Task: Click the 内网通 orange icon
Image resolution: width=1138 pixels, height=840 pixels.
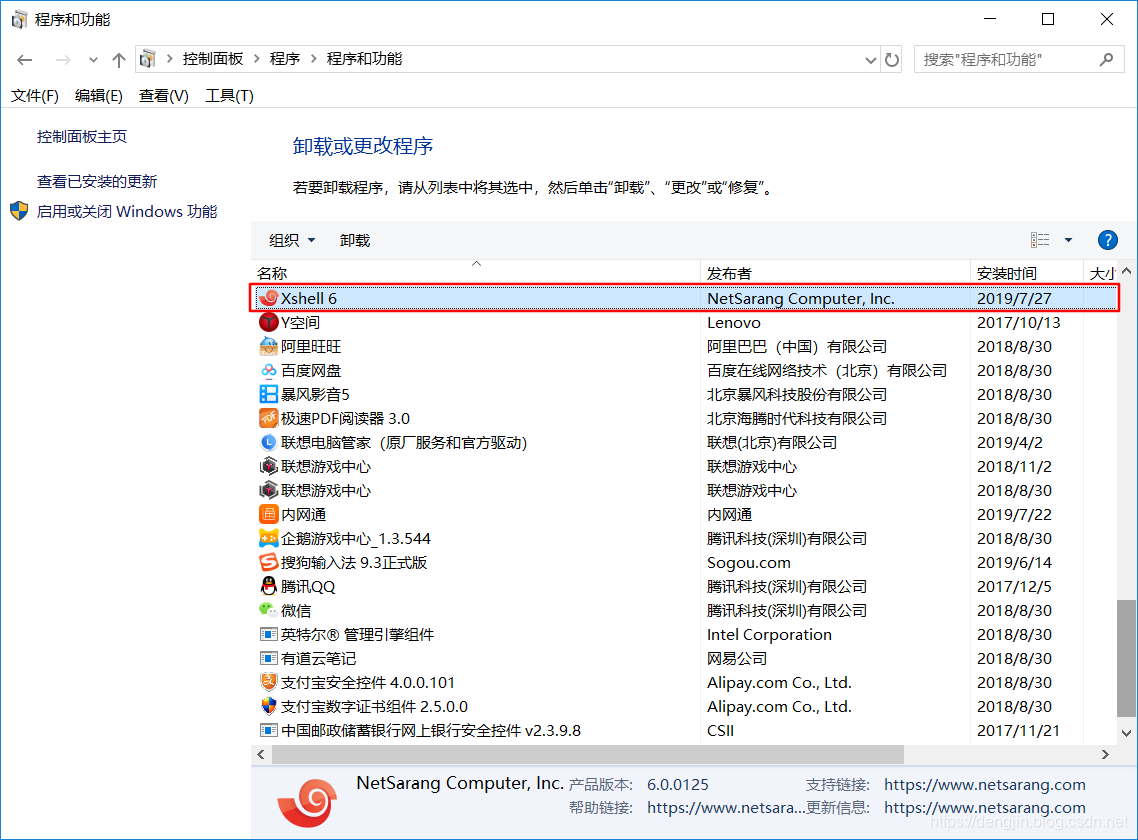Action: click(269, 513)
